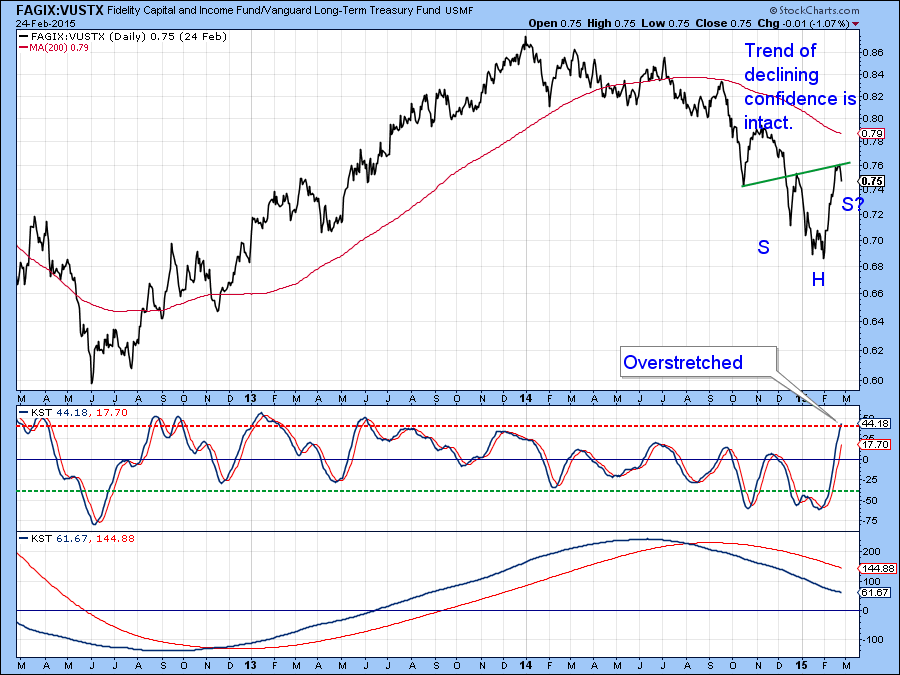Click the MA(200) 0.79 legend entry
This screenshot has width=900, height=675.
point(55,48)
